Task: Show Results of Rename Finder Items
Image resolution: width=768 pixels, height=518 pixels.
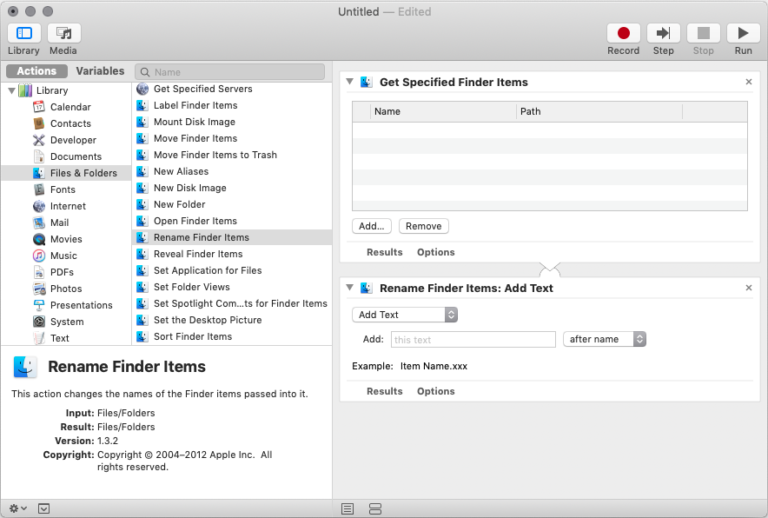Action: (384, 391)
